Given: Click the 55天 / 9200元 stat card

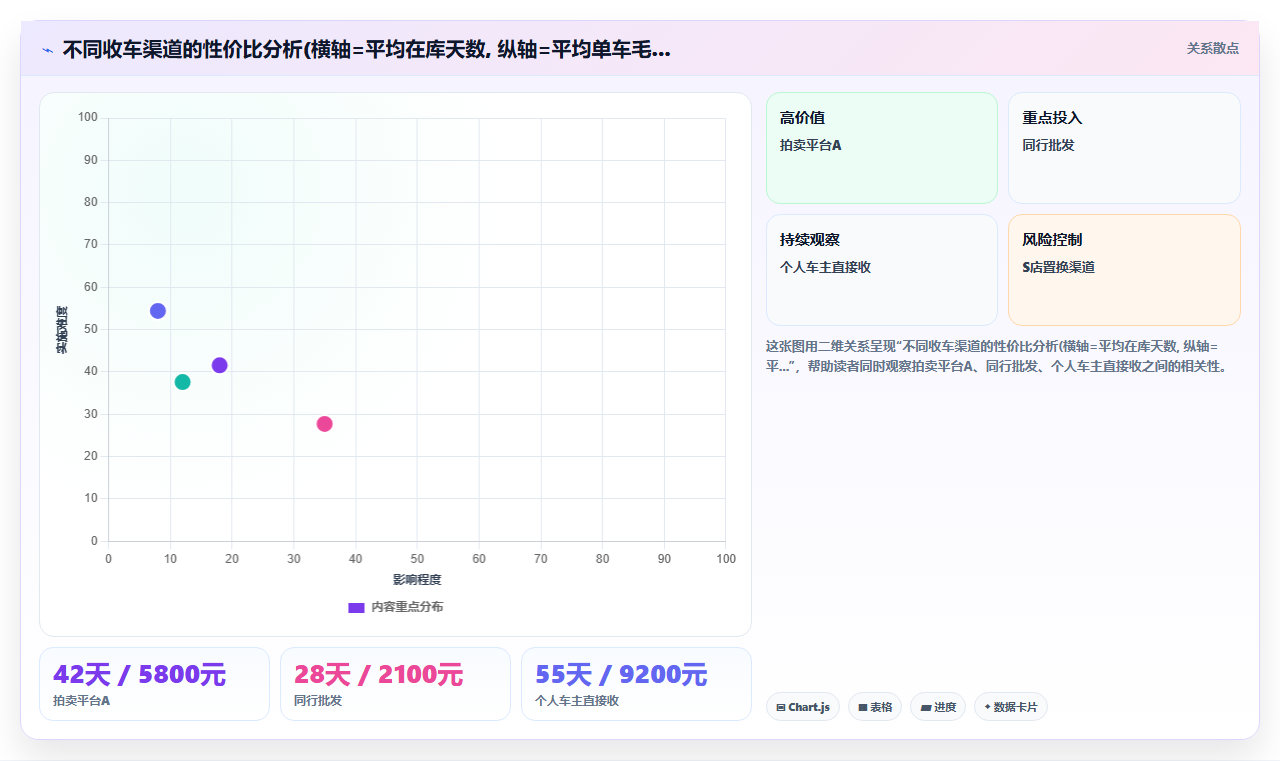Looking at the screenshot, I should (x=636, y=684).
